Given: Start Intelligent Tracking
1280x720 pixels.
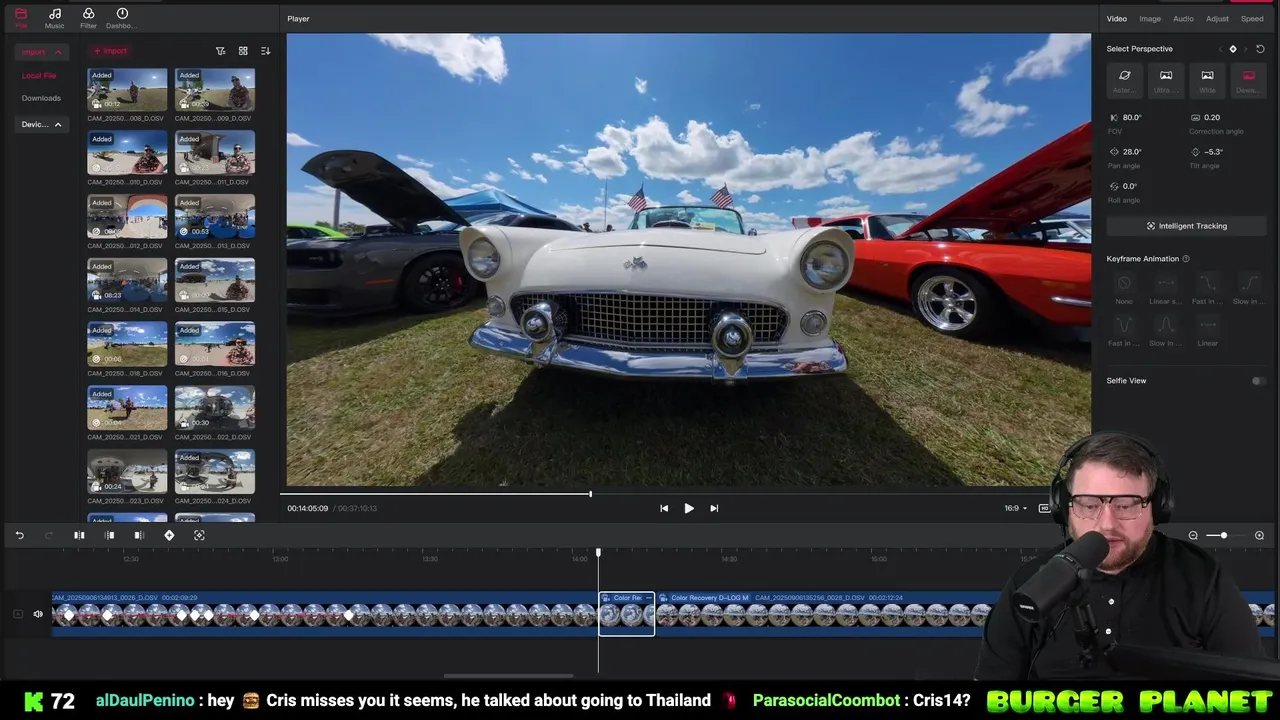Looking at the screenshot, I should [1186, 226].
